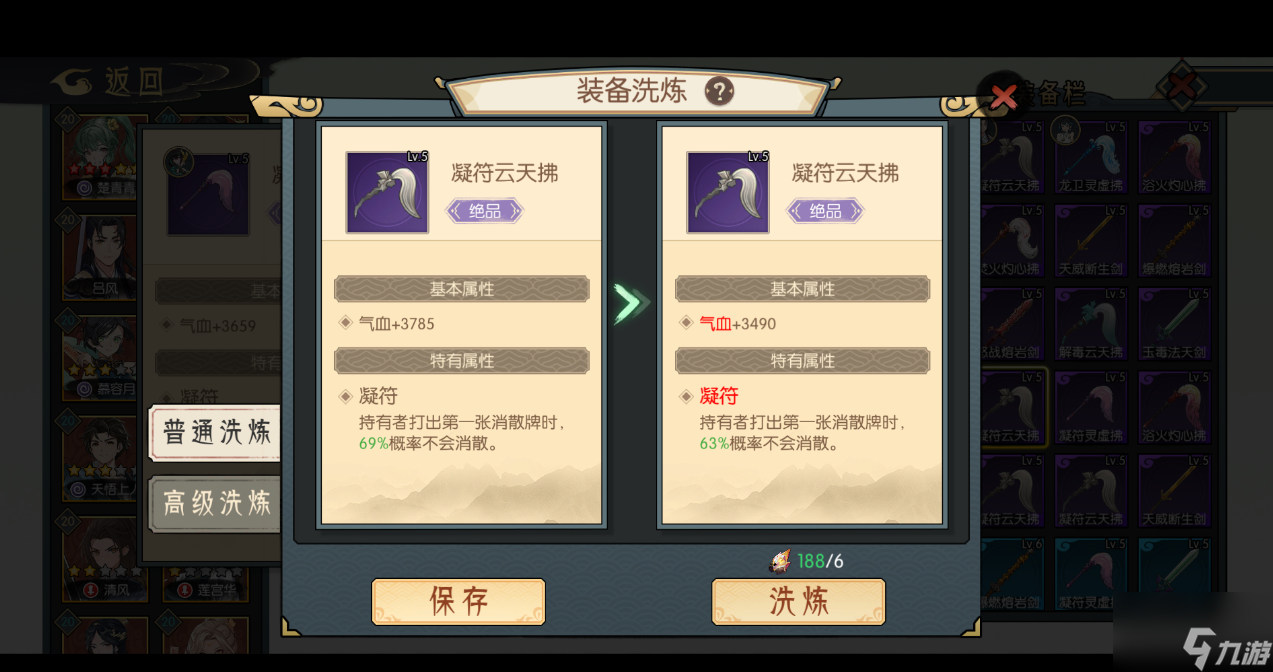The height and width of the screenshot is (672, 1273).
Task: Click the right 凝符云天拂 weapon icon
Action: point(728,192)
